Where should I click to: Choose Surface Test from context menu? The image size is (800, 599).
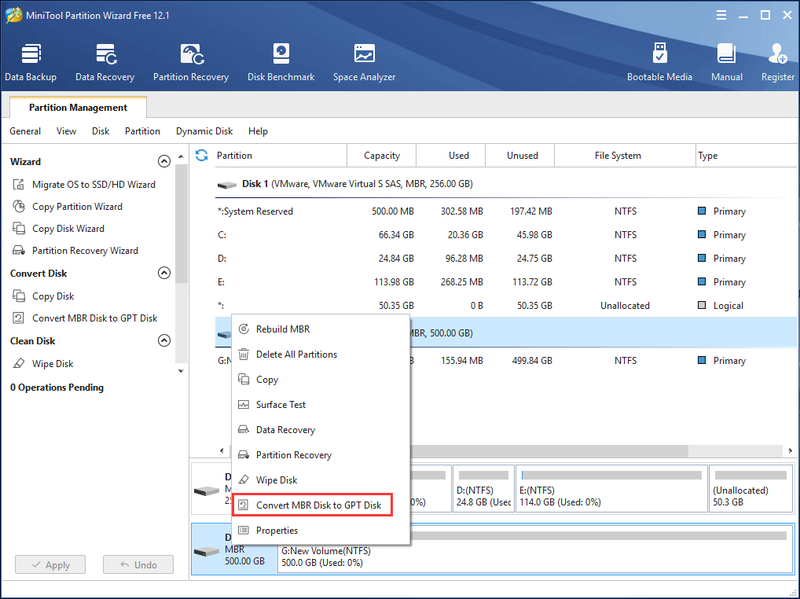pyautogui.click(x=321, y=405)
